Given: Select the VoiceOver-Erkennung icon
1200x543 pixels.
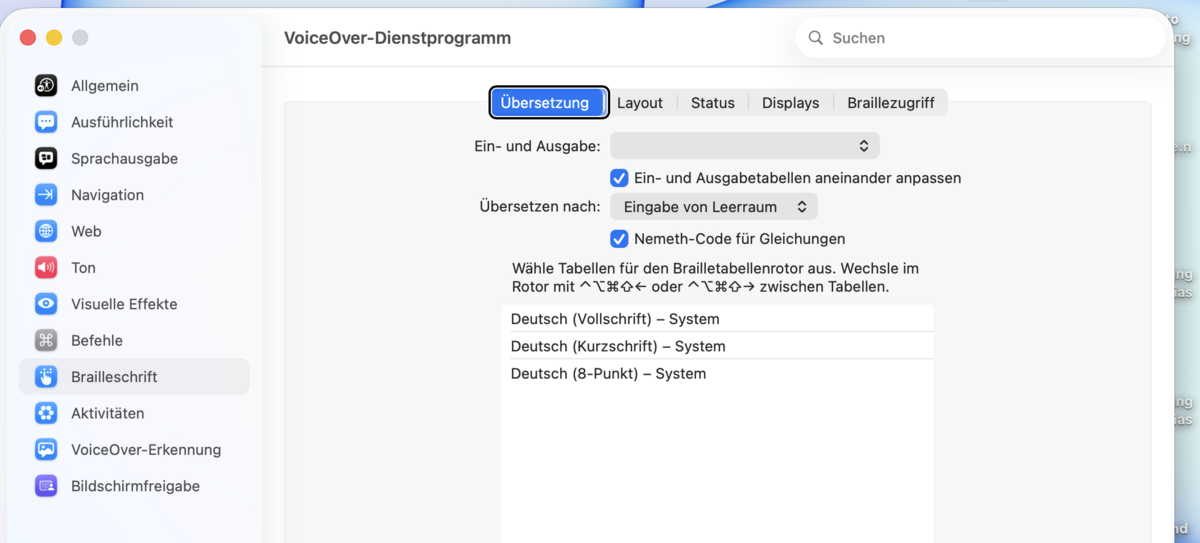Looking at the screenshot, I should (46, 449).
